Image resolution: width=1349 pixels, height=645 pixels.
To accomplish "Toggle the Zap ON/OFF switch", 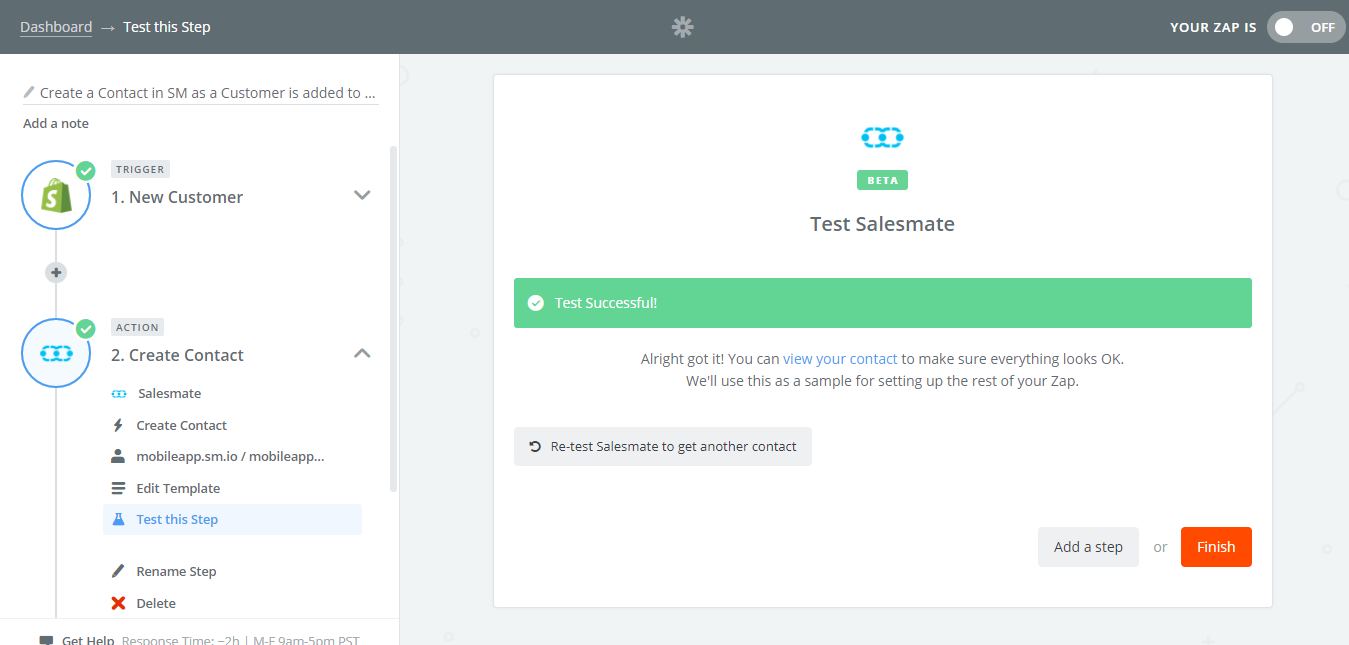I will (1306, 27).
